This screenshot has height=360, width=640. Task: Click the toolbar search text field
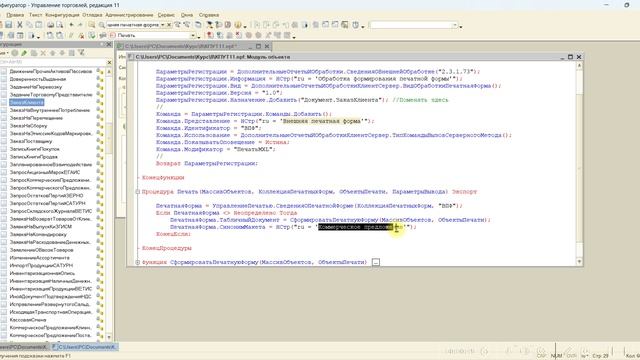coord(133,25)
